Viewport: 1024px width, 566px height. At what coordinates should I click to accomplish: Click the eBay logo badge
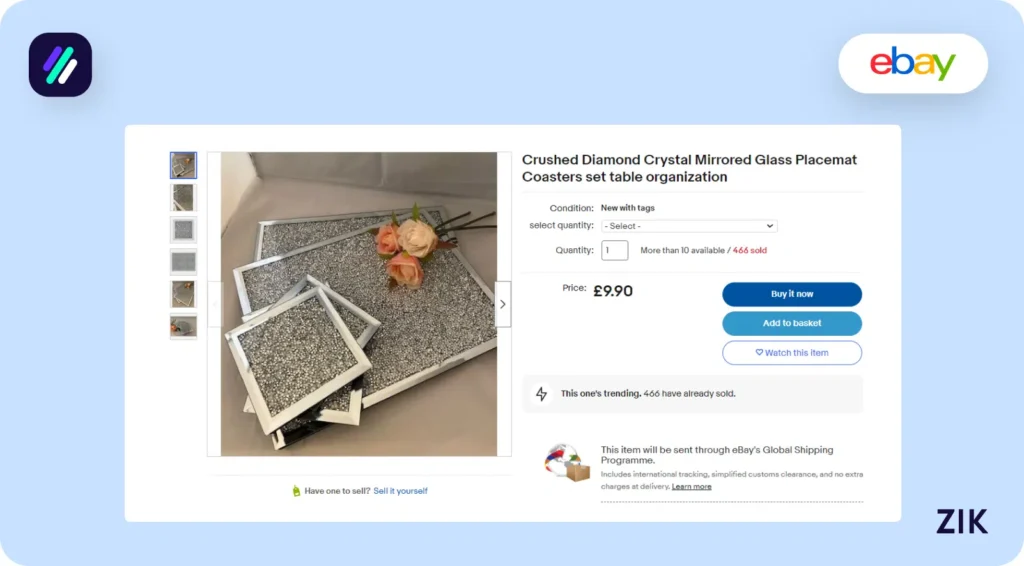pos(912,63)
